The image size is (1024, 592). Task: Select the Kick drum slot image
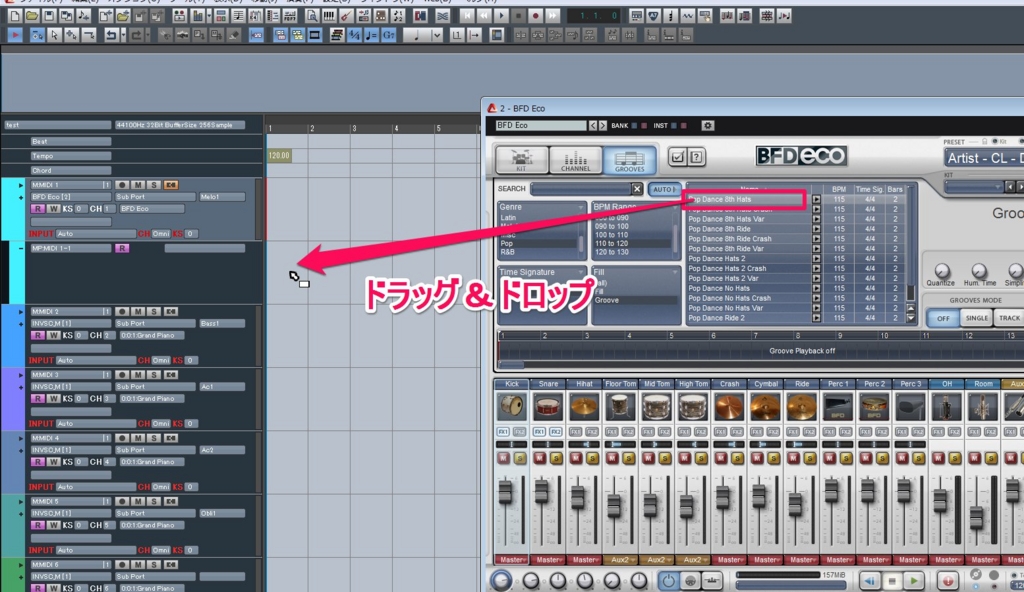coord(511,406)
